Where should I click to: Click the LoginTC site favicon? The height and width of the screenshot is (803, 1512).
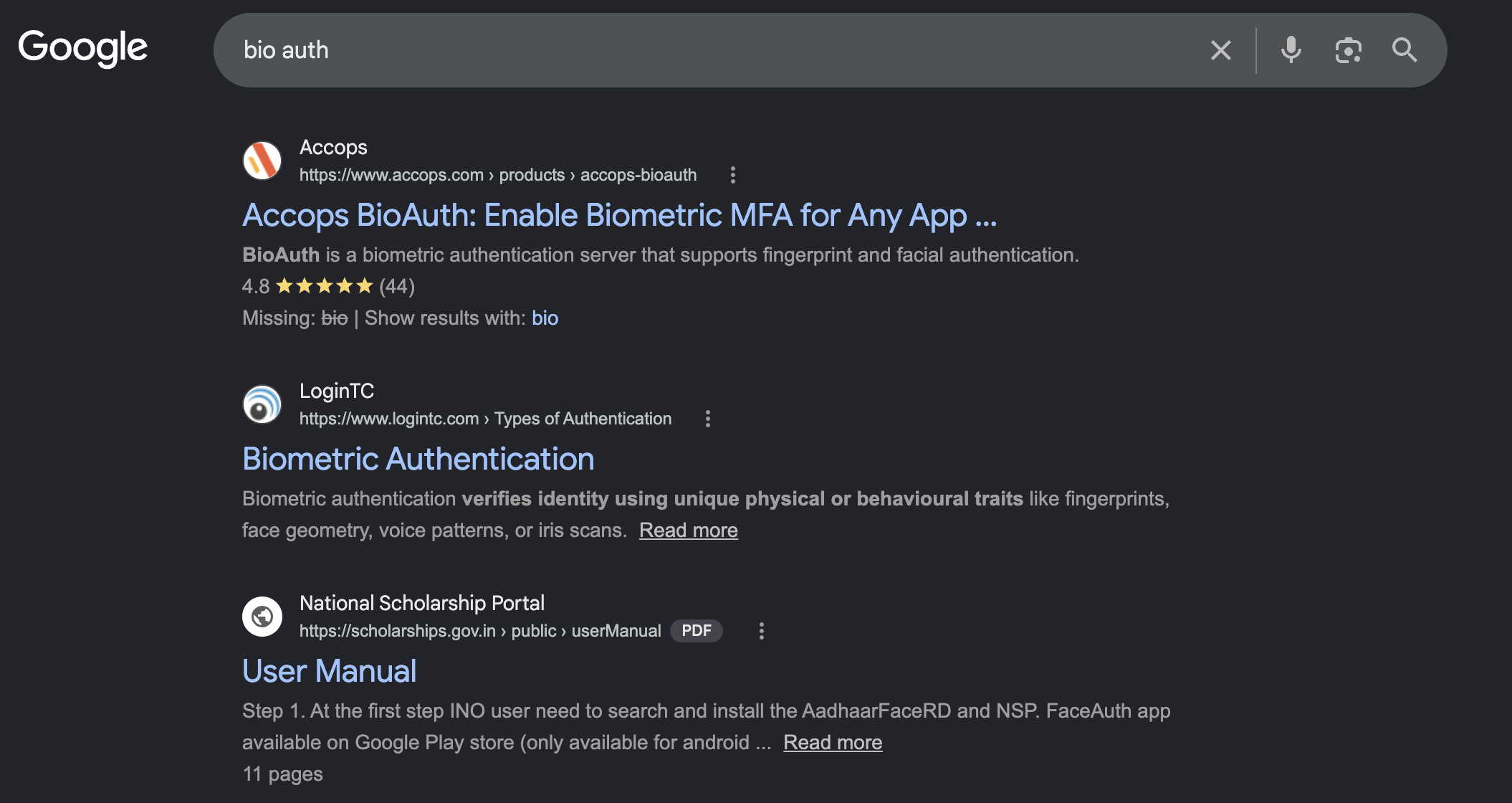pyautogui.click(x=262, y=404)
